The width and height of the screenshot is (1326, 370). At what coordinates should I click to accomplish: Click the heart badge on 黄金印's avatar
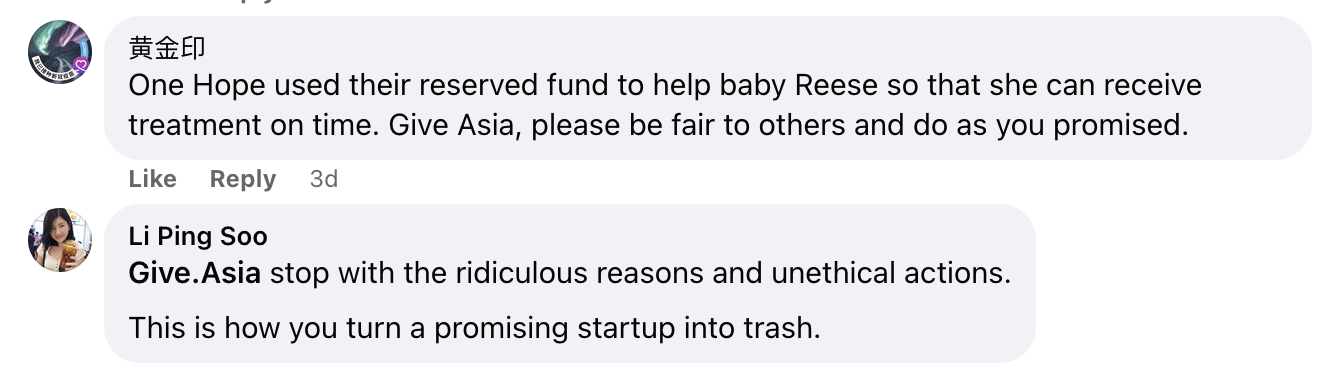(x=82, y=66)
